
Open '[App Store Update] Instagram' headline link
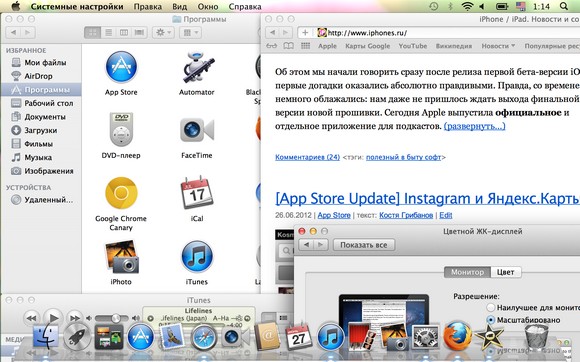click(427, 199)
